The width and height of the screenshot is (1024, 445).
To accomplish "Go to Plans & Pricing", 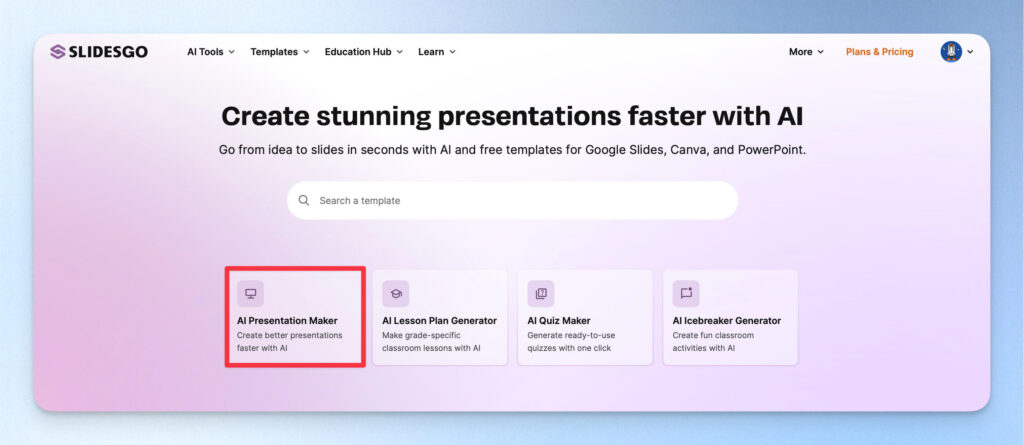I will [x=879, y=52].
